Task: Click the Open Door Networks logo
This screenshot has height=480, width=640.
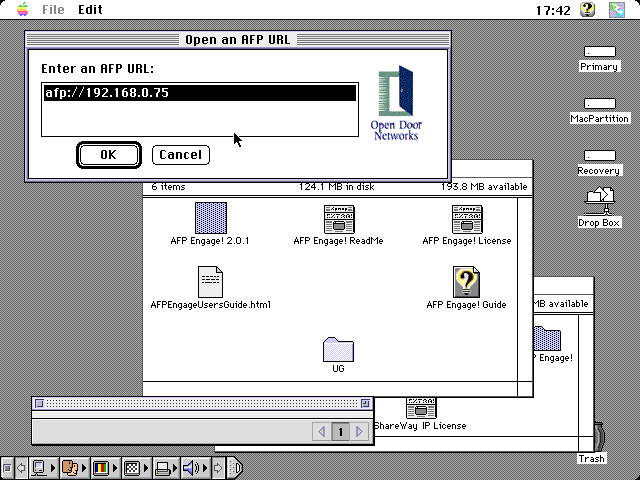Action: [x=396, y=102]
